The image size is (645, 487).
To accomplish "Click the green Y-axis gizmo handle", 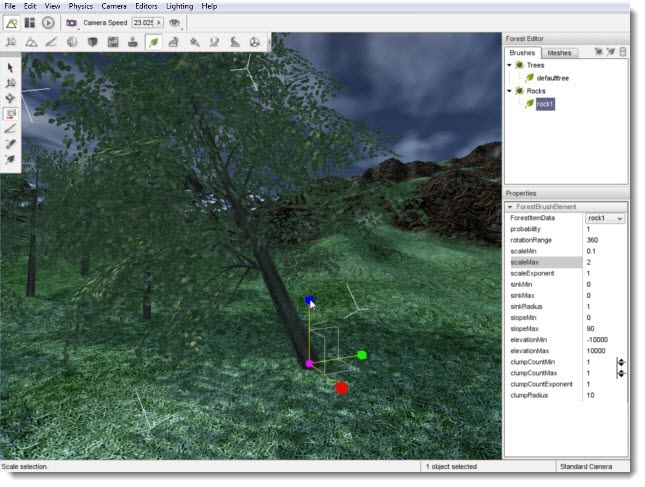I will [x=362, y=355].
